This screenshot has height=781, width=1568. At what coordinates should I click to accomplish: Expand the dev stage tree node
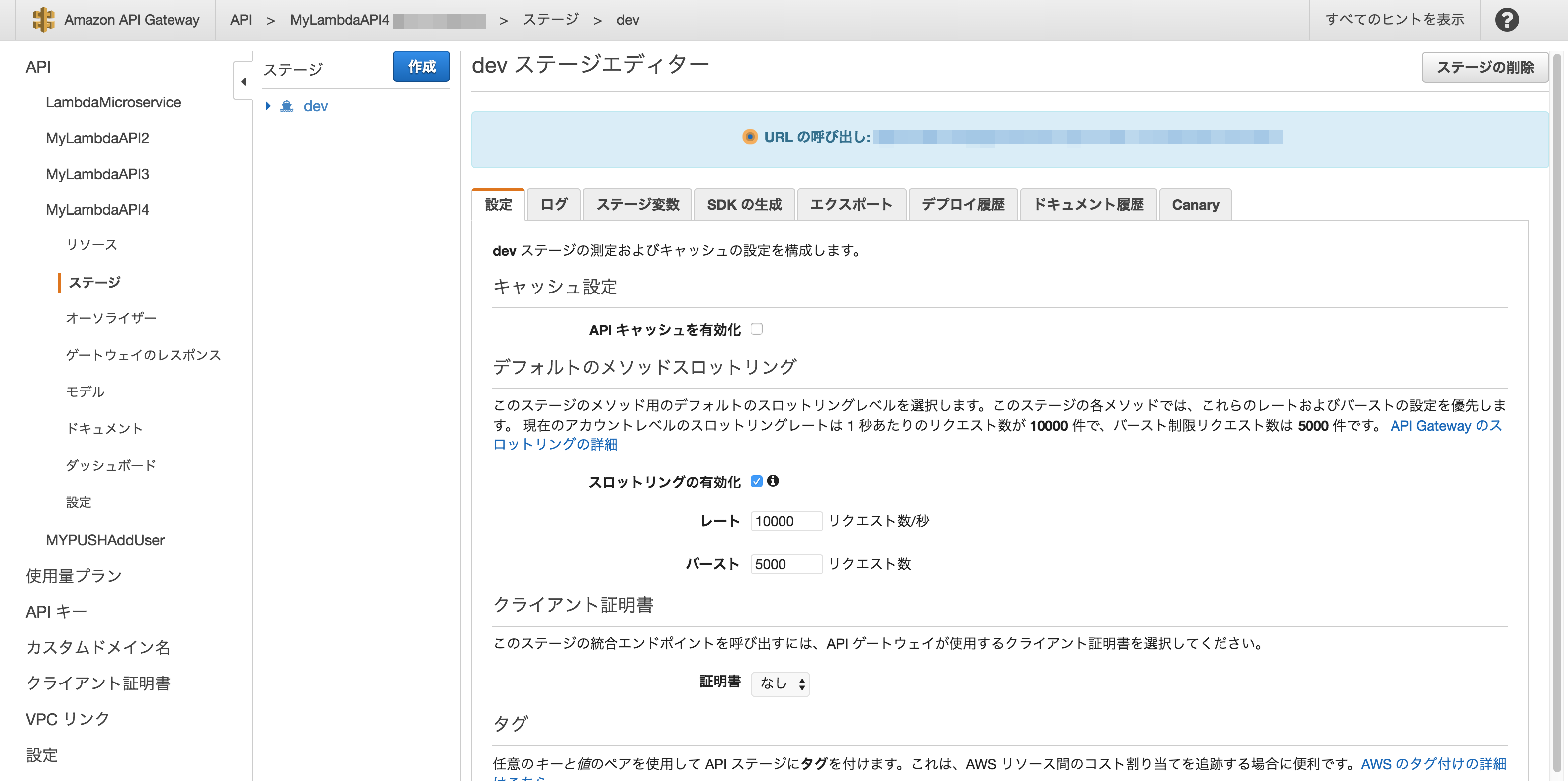[268, 106]
